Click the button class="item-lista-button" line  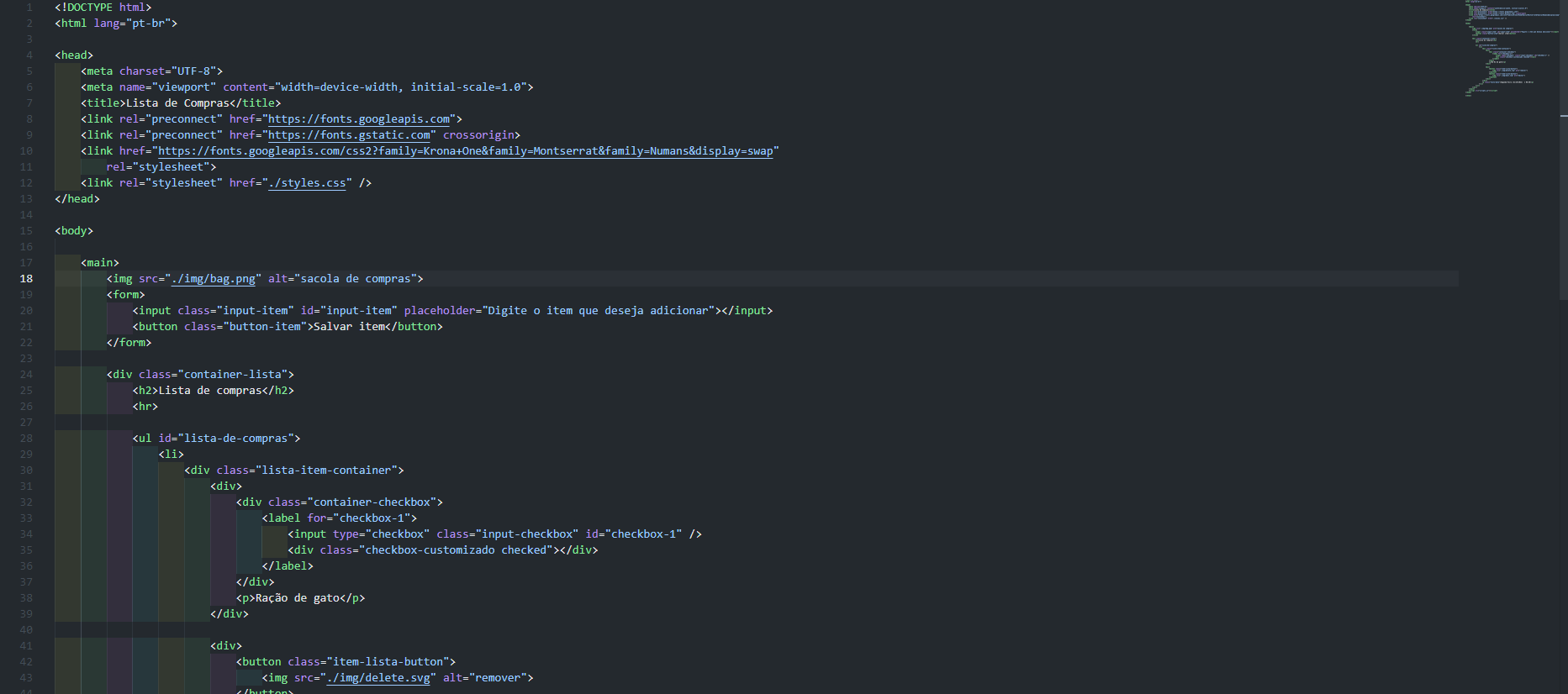click(x=346, y=662)
